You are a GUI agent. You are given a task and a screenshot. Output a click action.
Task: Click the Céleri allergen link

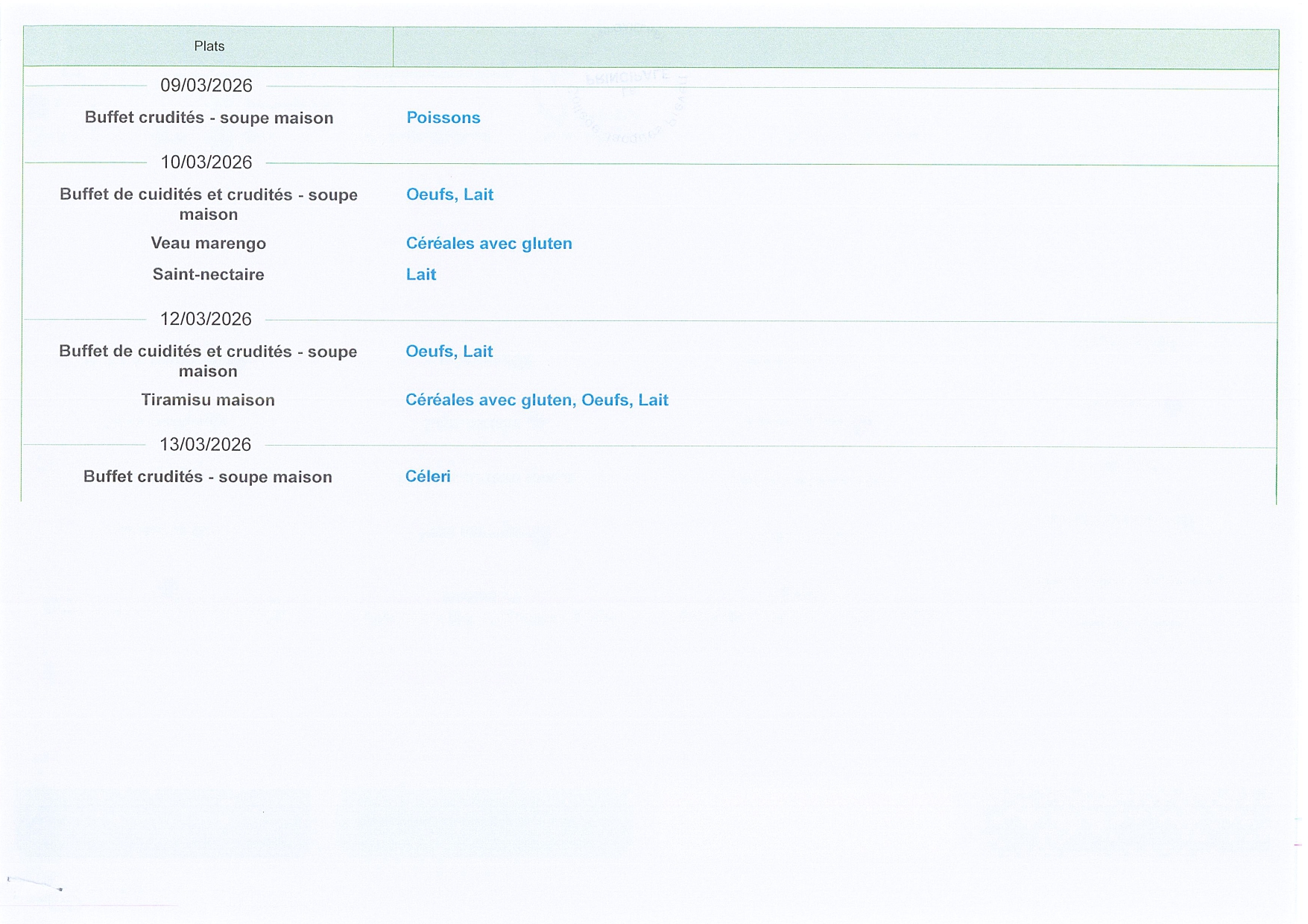click(x=428, y=477)
